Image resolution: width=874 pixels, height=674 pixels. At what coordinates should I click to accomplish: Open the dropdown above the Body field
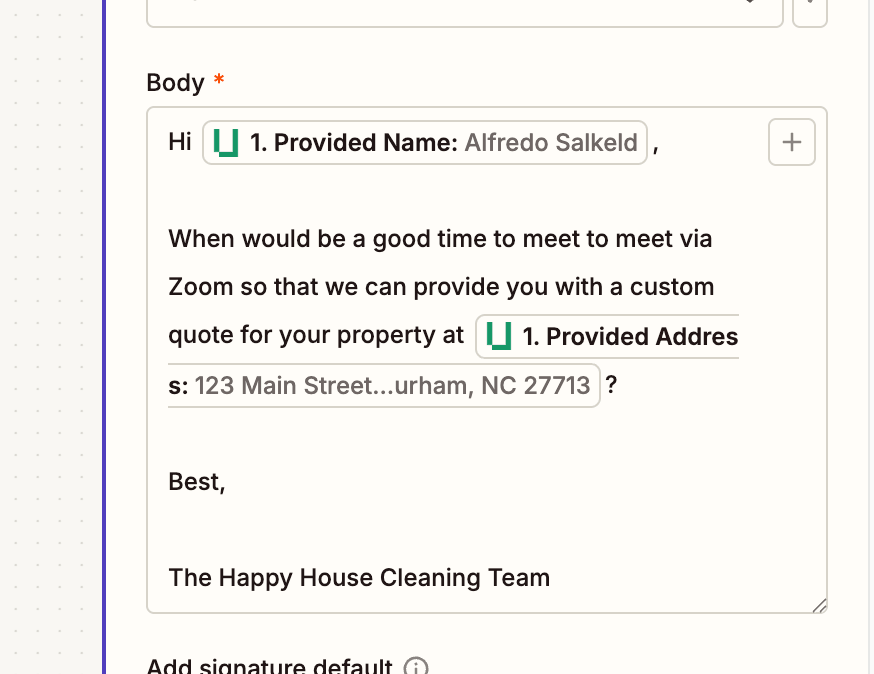465,14
